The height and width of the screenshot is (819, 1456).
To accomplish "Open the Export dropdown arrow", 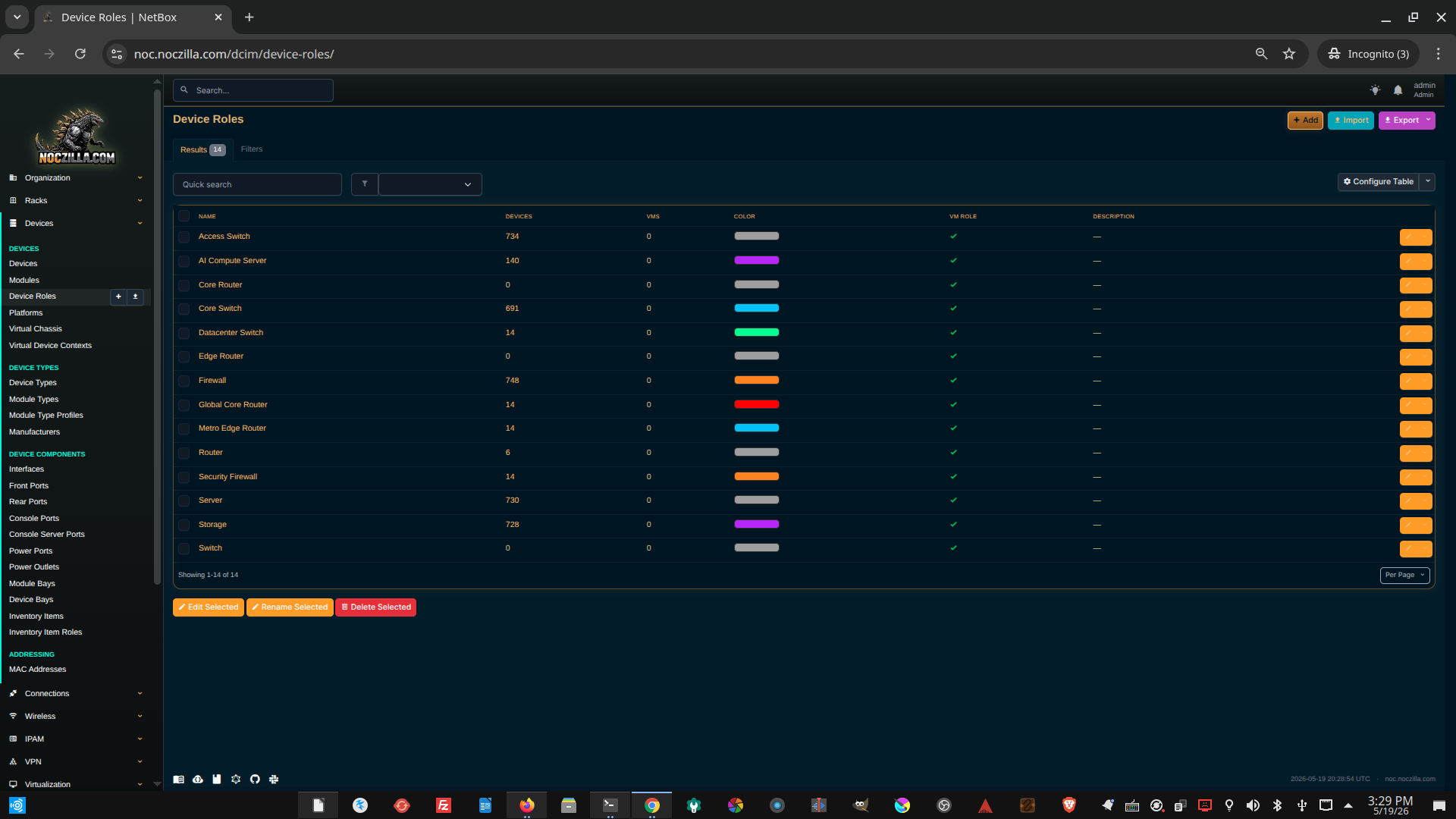I will coord(1428,120).
